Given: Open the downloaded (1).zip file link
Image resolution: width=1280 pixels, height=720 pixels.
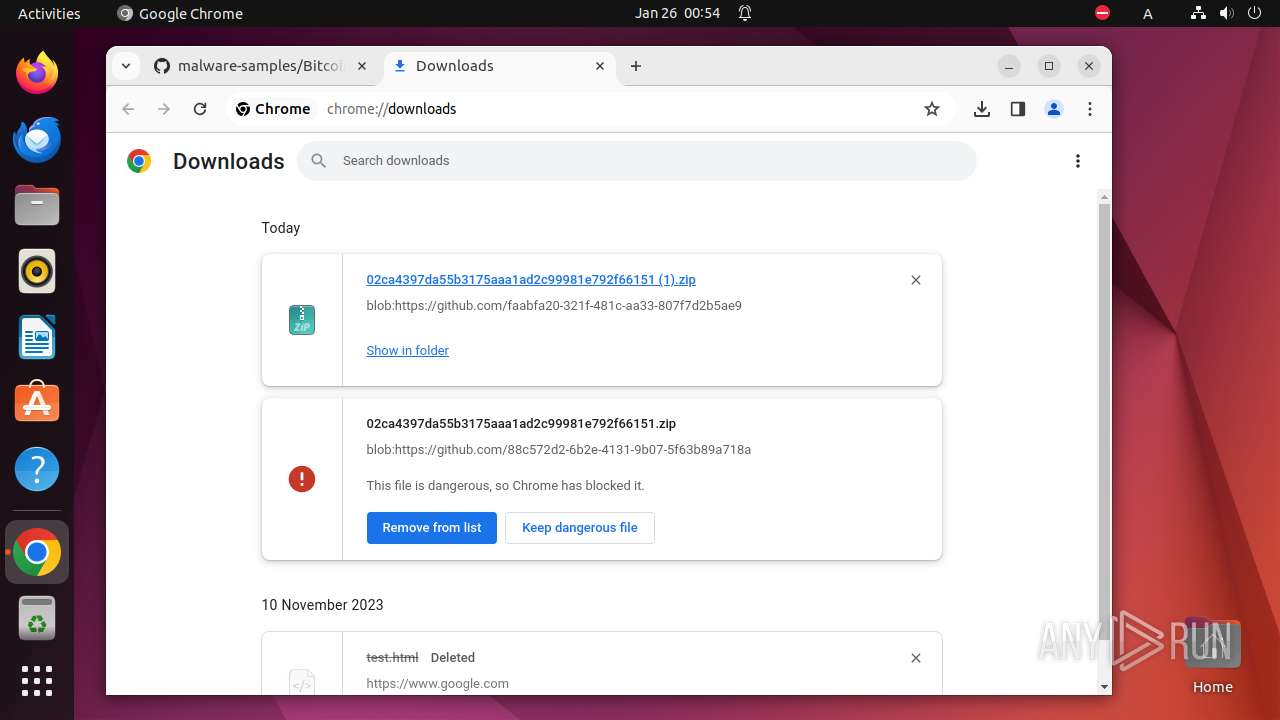Looking at the screenshot, I should [531, 280].
